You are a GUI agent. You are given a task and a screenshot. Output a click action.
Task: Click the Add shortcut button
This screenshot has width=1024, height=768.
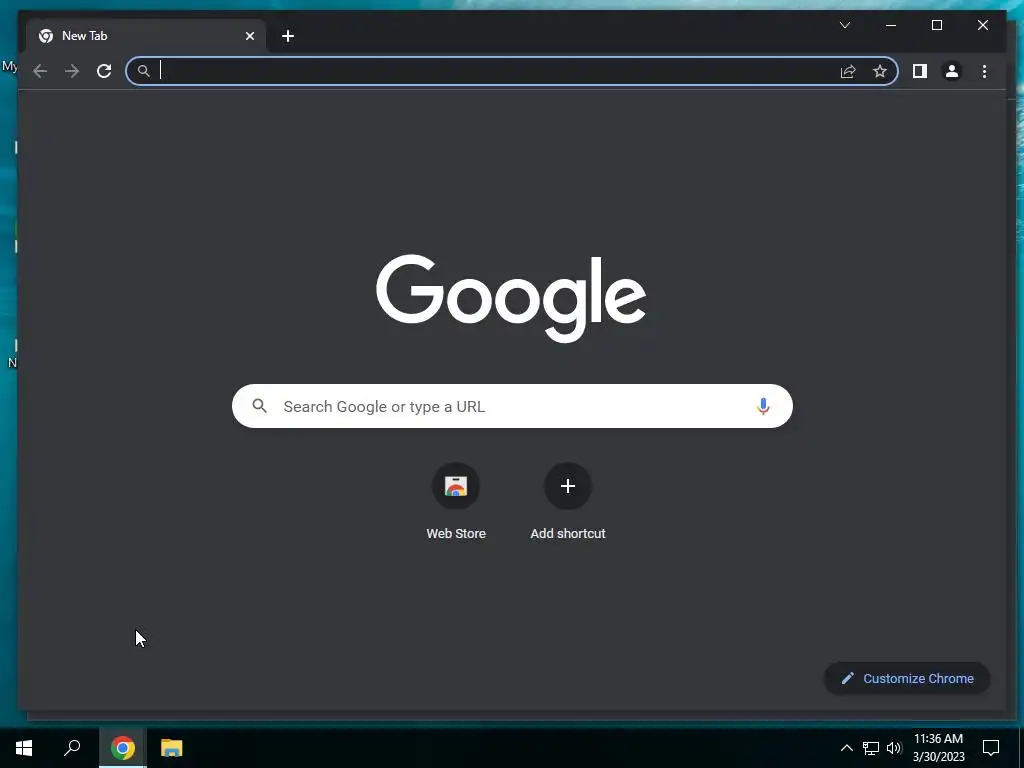568,502
